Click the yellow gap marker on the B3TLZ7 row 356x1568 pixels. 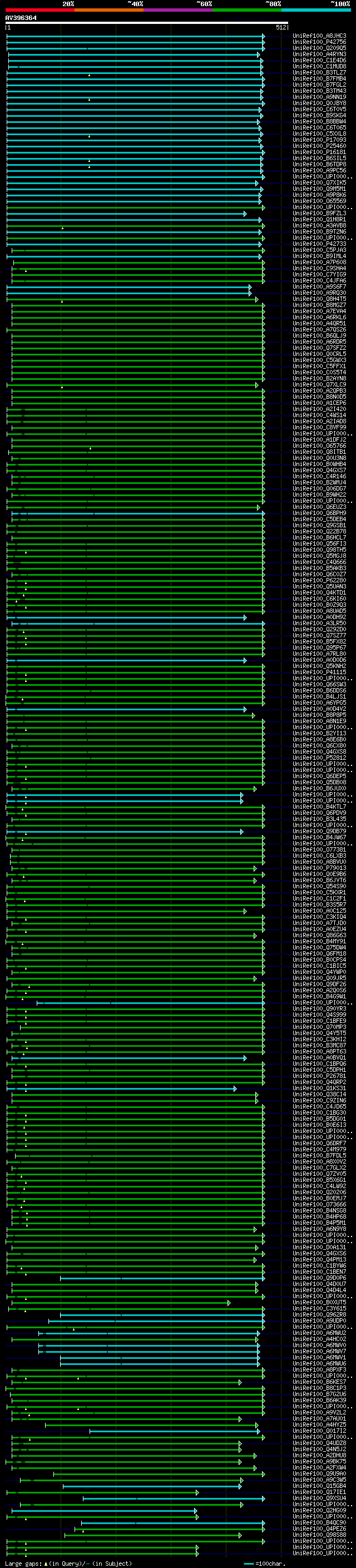tap(90, 75)
